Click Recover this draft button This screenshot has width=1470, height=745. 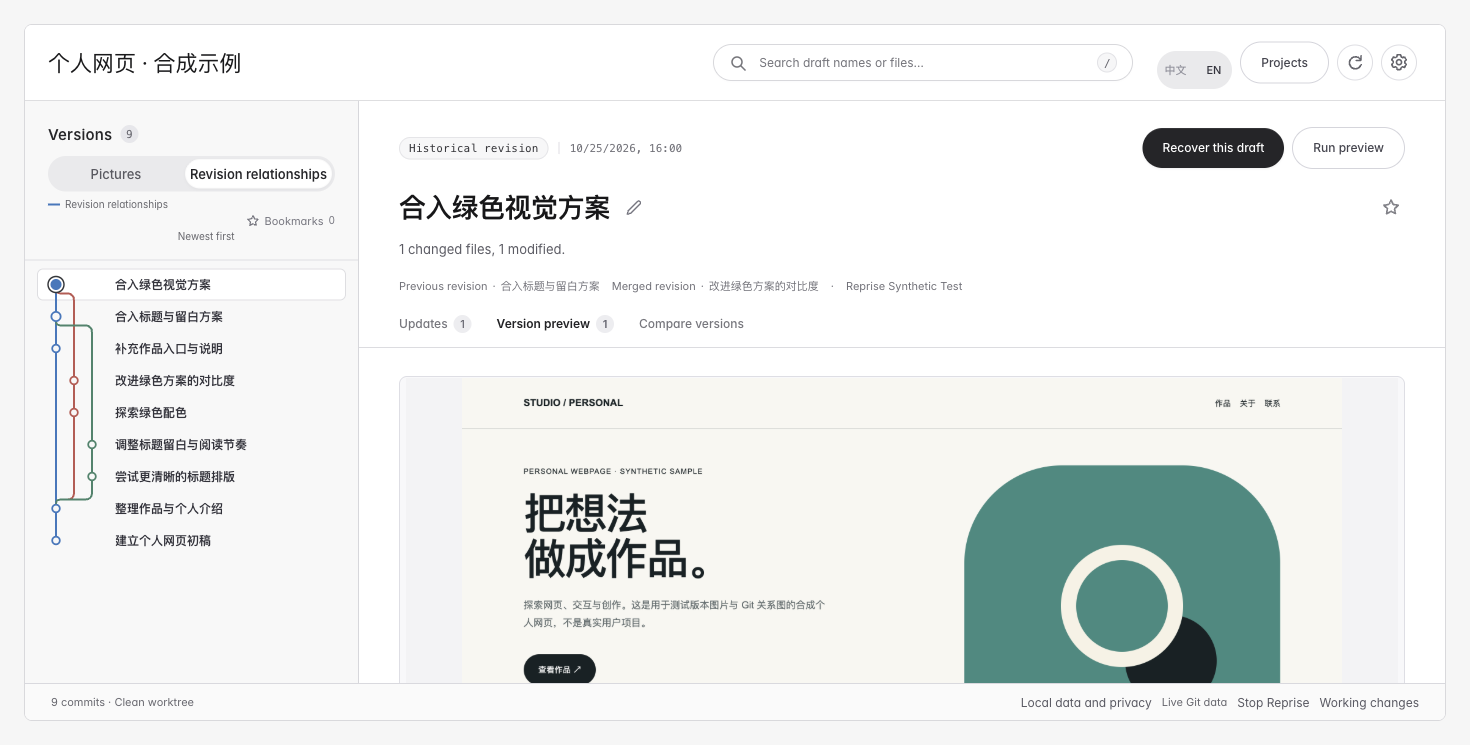[1213, 148]
